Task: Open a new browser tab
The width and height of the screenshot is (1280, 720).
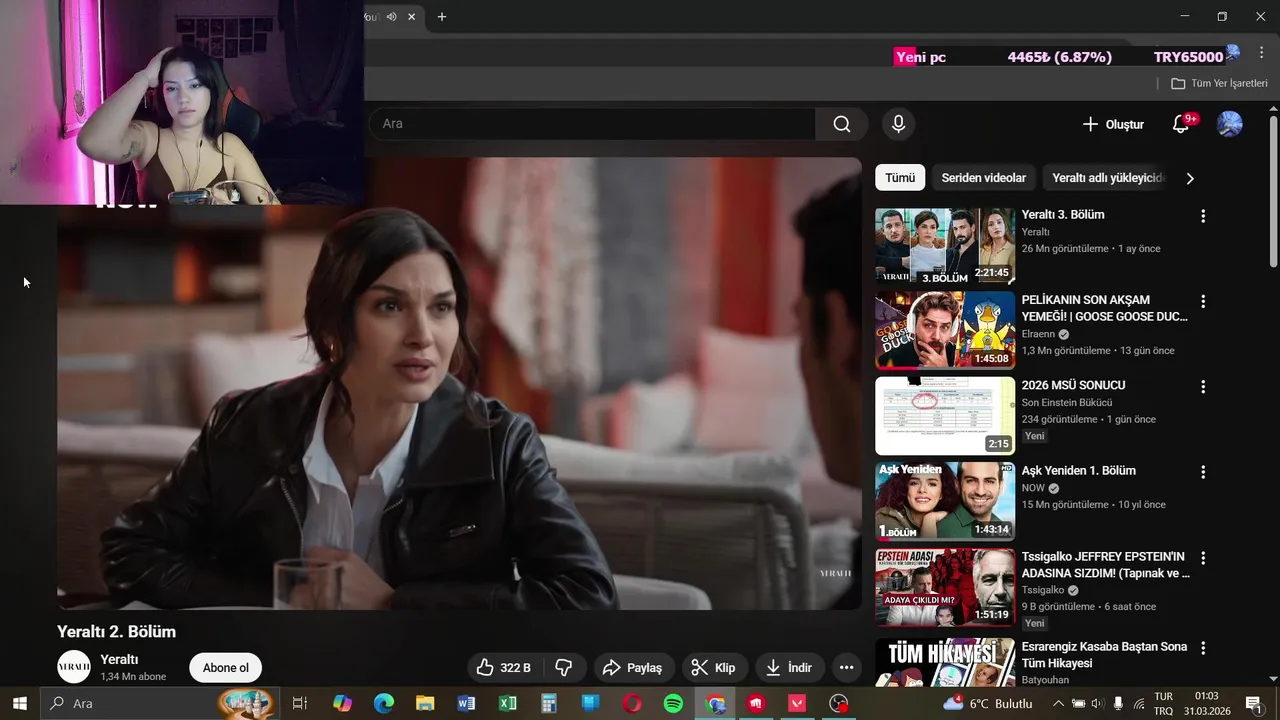Action: (442, 17)
